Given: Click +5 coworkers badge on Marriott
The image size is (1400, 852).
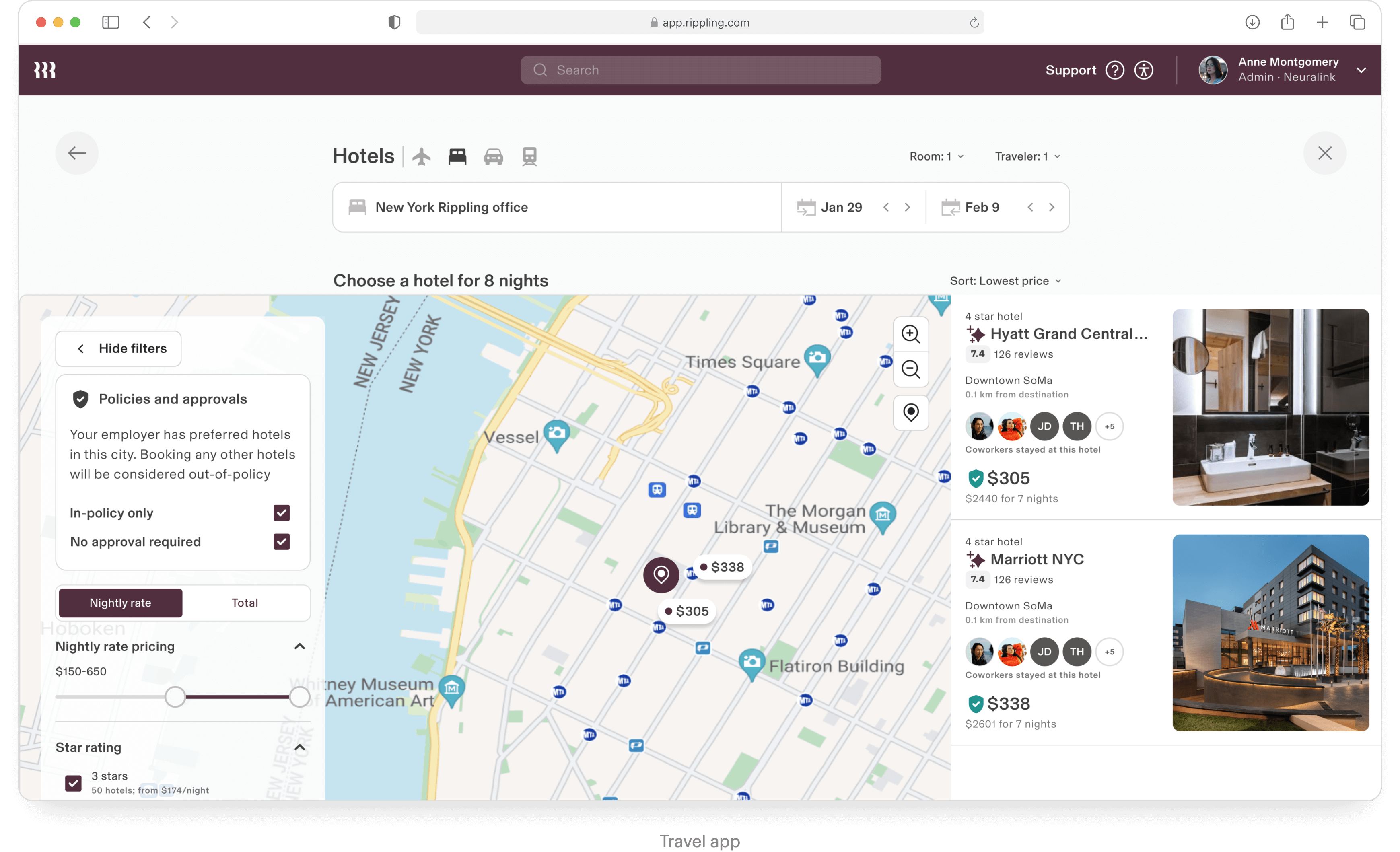Looking at the screenshot, I should [x=1109, y=652].
